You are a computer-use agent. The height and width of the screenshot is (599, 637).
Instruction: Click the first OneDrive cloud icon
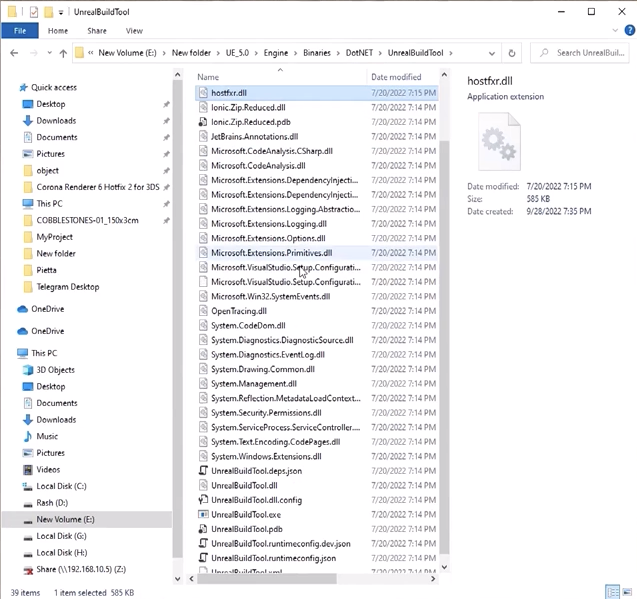(x=23, y=309)
